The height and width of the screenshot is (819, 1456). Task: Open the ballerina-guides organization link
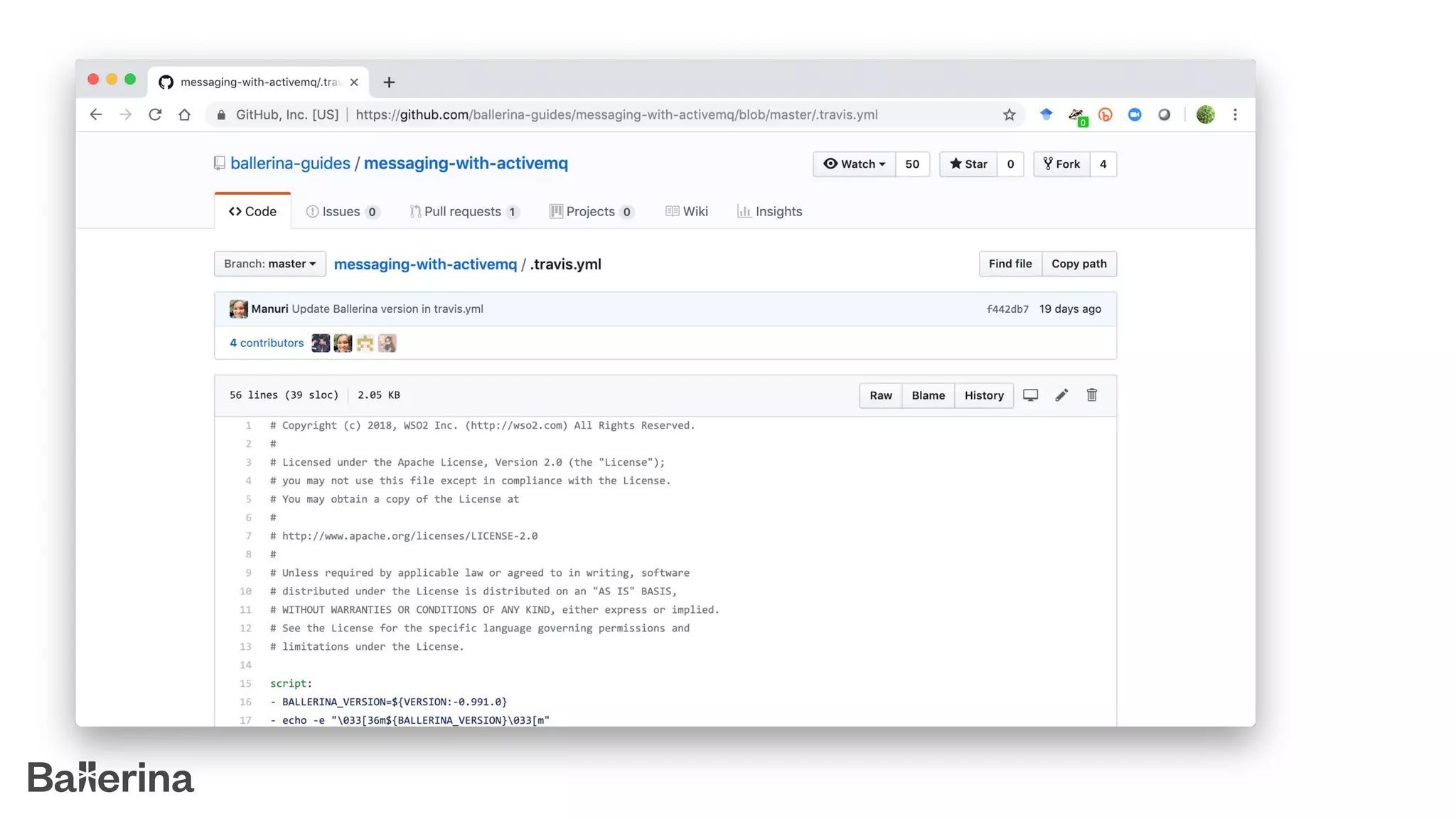(290, 164)
